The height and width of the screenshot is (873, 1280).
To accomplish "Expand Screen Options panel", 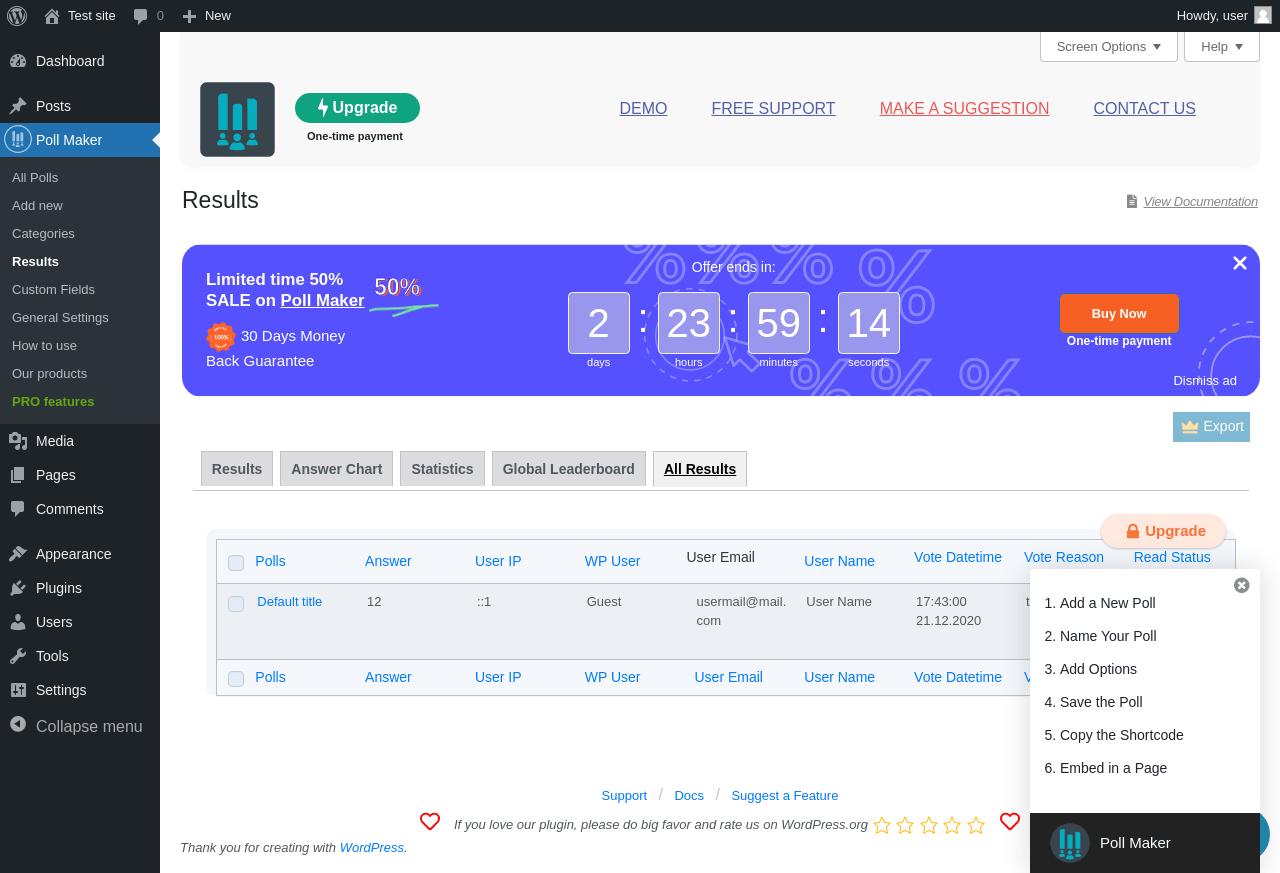I will pyautogui.click(x=1109, y=46).
